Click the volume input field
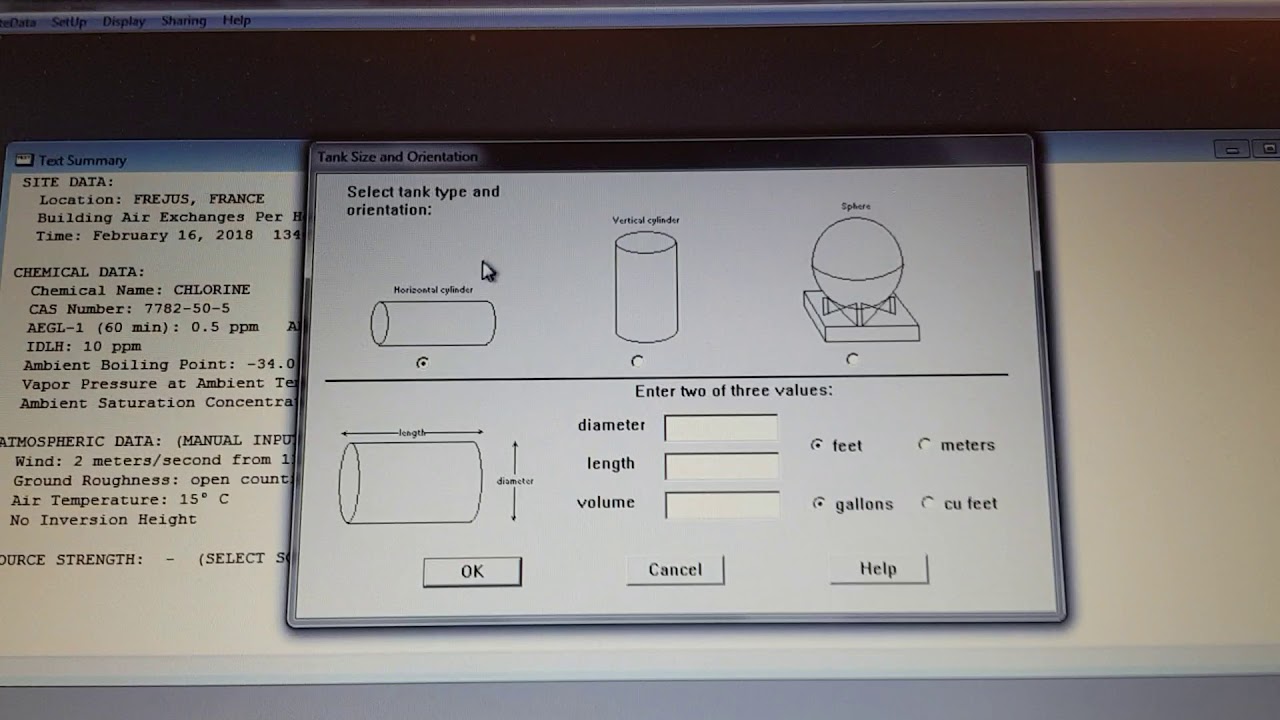1280x720 pixels. [721, 504]
